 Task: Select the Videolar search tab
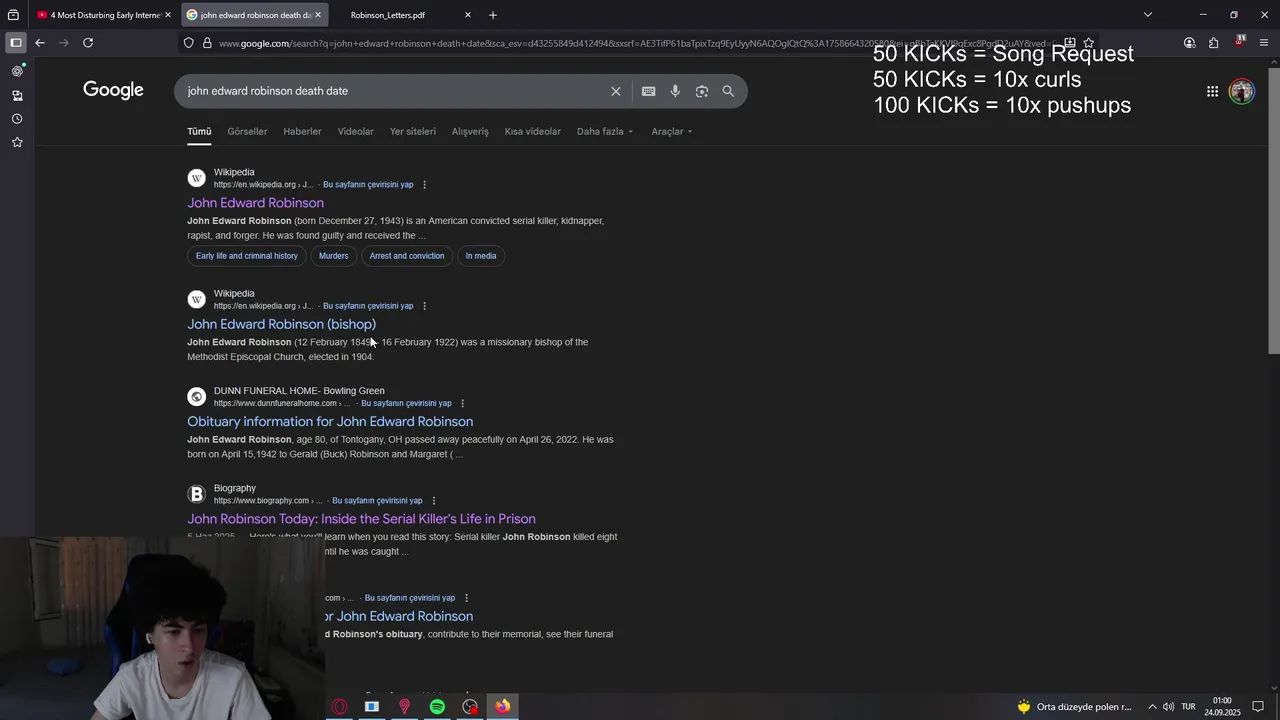coord(355,132)
